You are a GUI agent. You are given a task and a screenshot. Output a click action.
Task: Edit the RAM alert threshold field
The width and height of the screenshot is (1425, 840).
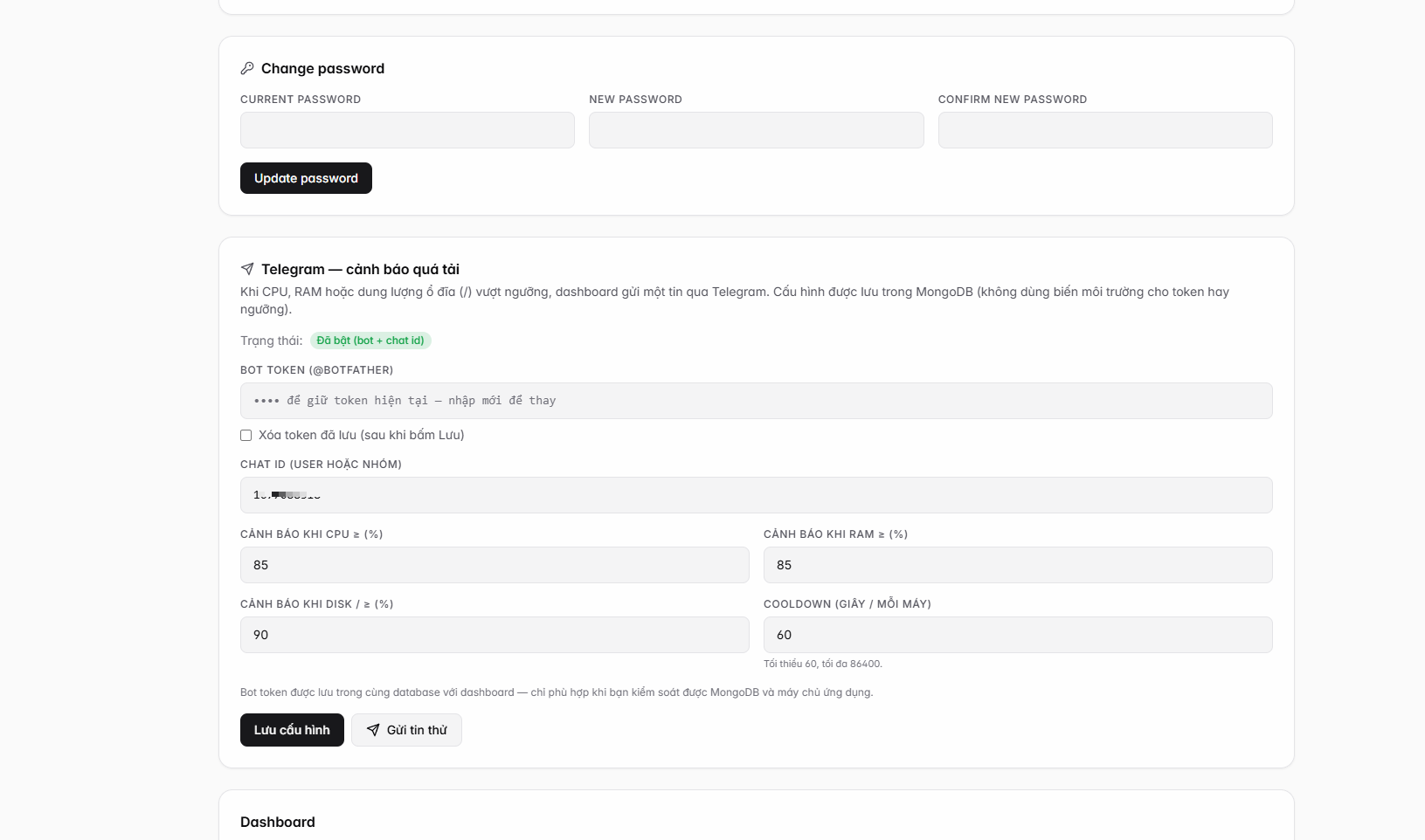[1018, 565]
